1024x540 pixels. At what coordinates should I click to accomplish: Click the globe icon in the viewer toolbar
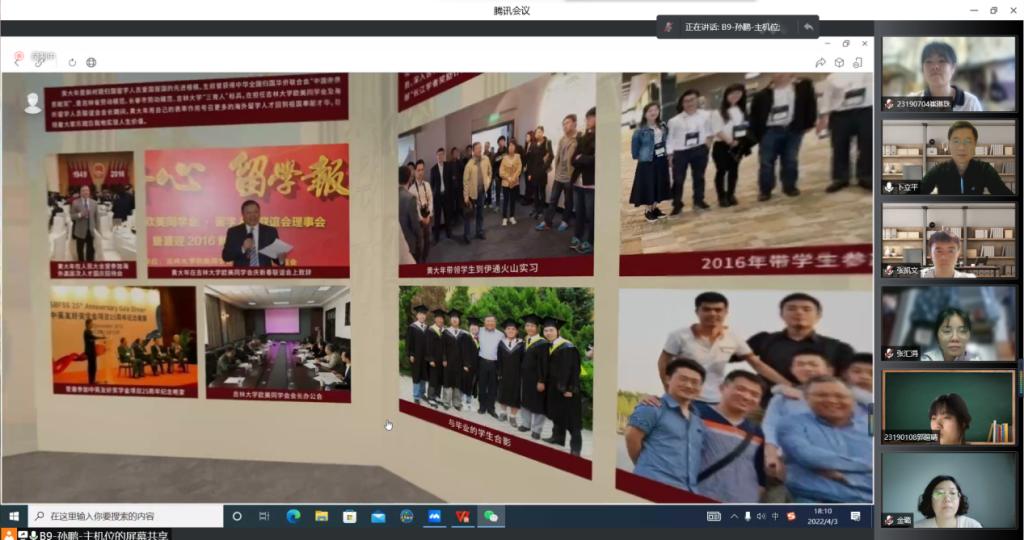91,62
